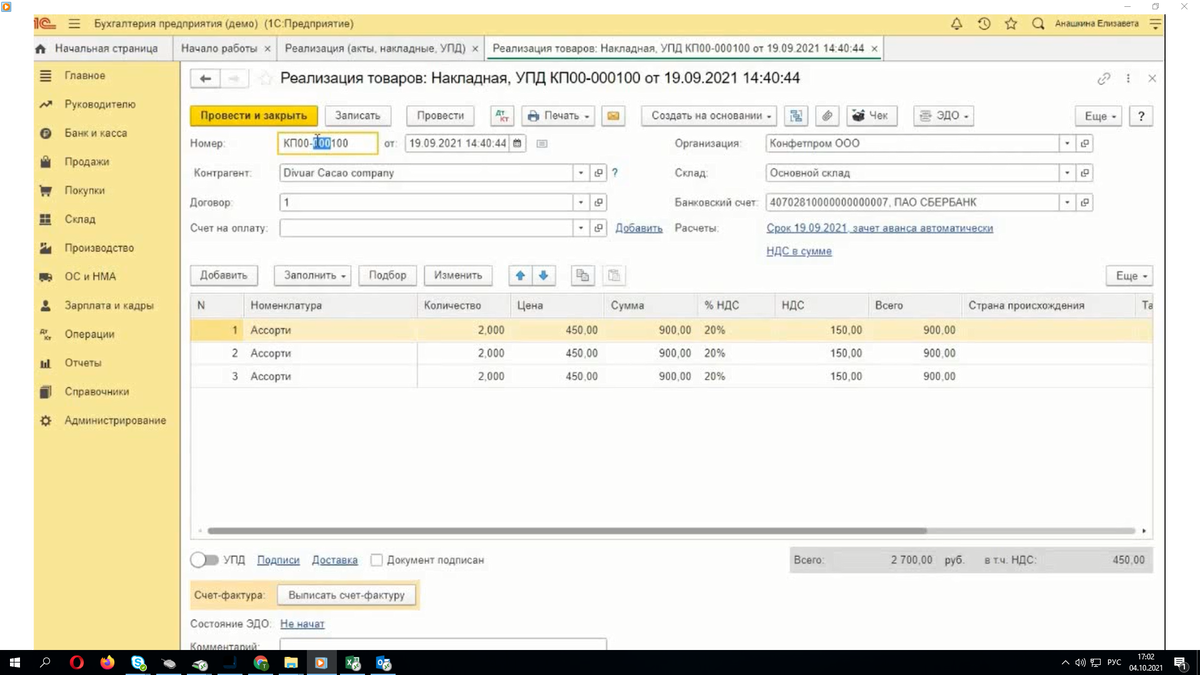Toggle the УПД switch
Screen dimensions: 1200x675
point(204,560)
